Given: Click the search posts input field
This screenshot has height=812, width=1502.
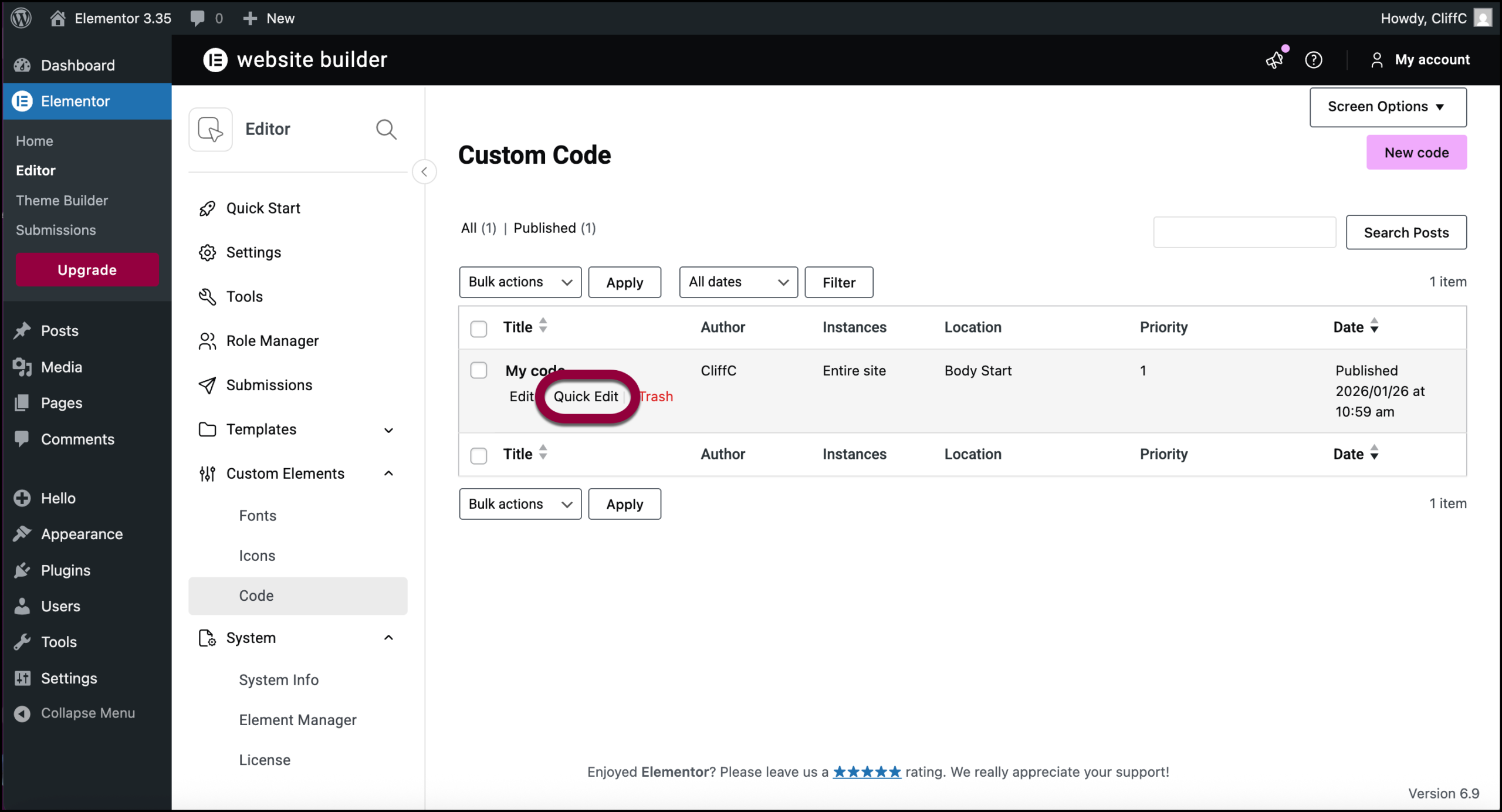Looking at the screenshot, I should [1244, 232].
